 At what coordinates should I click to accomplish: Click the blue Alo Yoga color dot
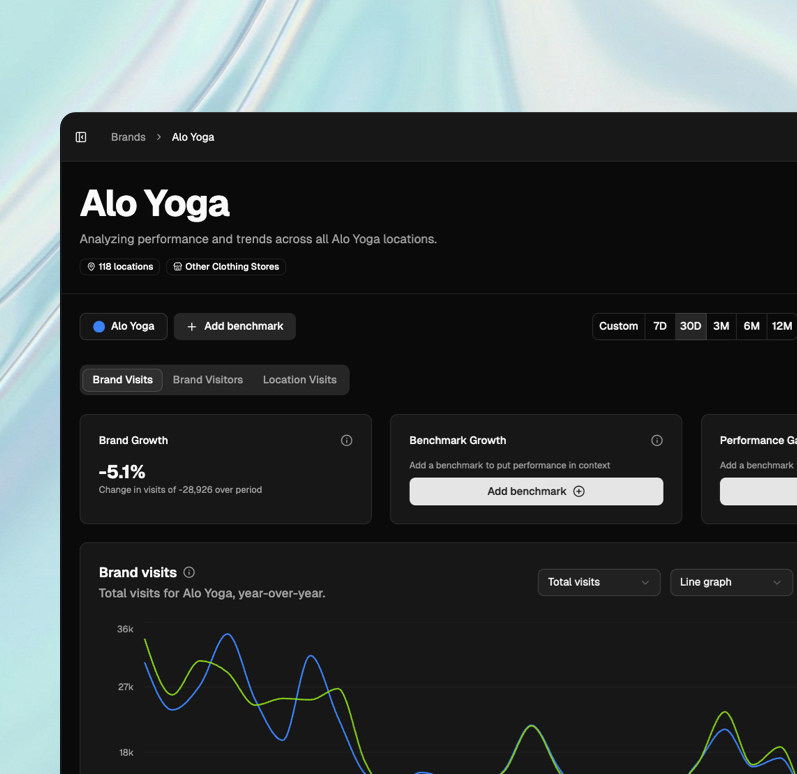[x=99, y=326]
